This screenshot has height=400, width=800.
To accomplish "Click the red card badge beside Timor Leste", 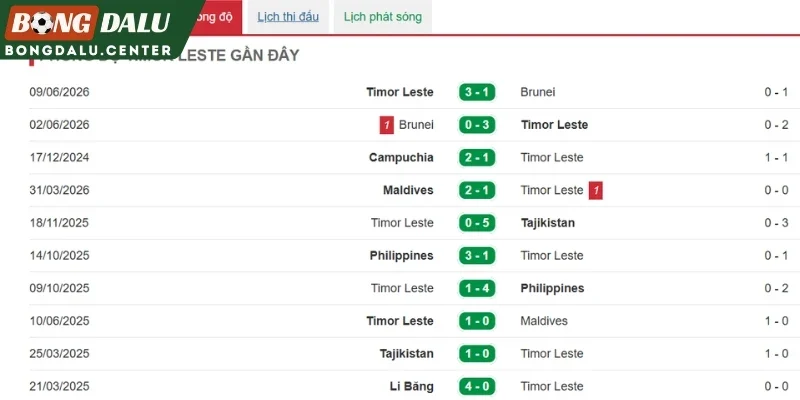I will (x=595, y=190).
